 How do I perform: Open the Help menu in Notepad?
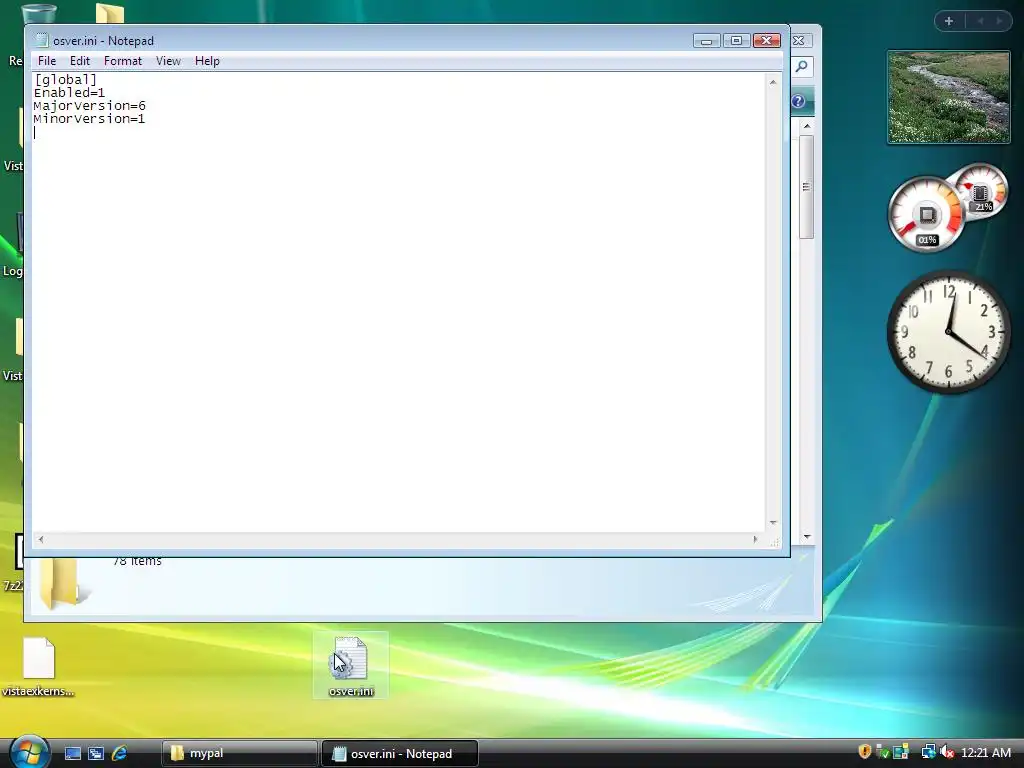tap(207, 61)
